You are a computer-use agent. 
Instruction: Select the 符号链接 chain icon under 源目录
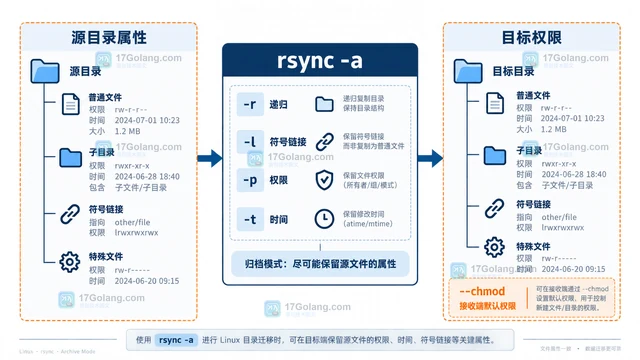[x=70, y=214]
